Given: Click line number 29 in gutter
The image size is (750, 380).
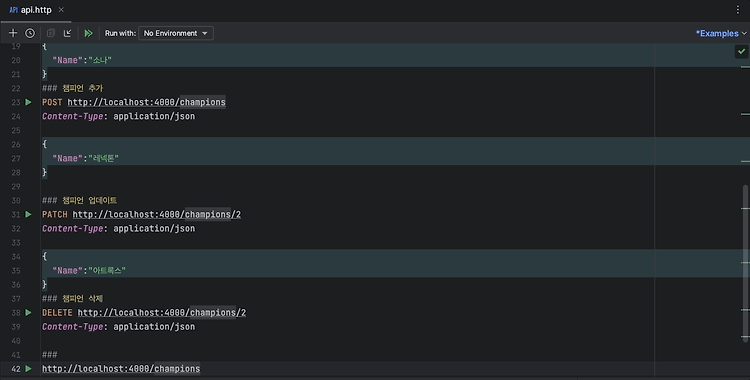Looking at the screenshot, I should (x=16, y=186).
